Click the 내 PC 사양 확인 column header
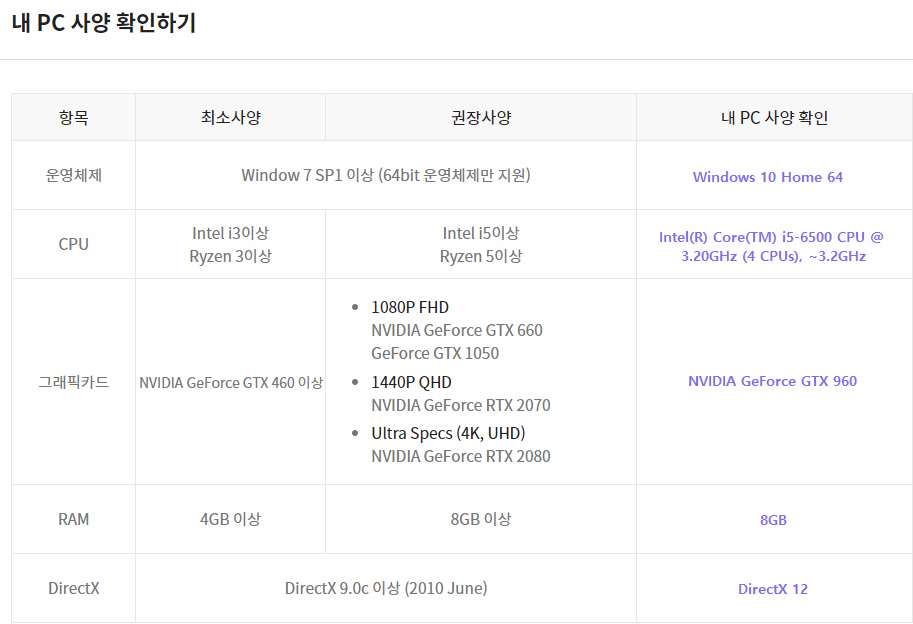 [774, 118]
